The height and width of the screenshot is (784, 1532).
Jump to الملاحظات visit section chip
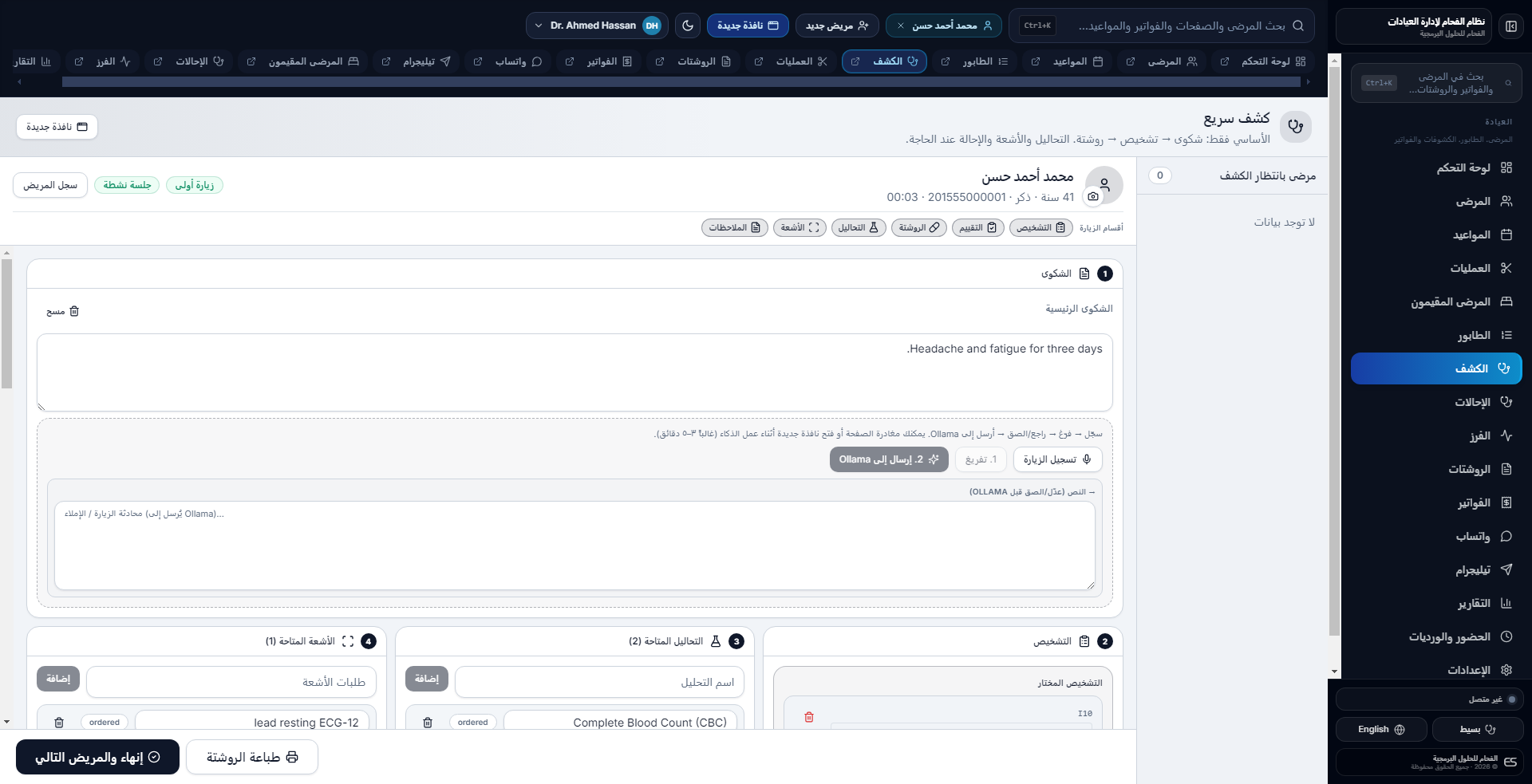click(x=735, y=227)
